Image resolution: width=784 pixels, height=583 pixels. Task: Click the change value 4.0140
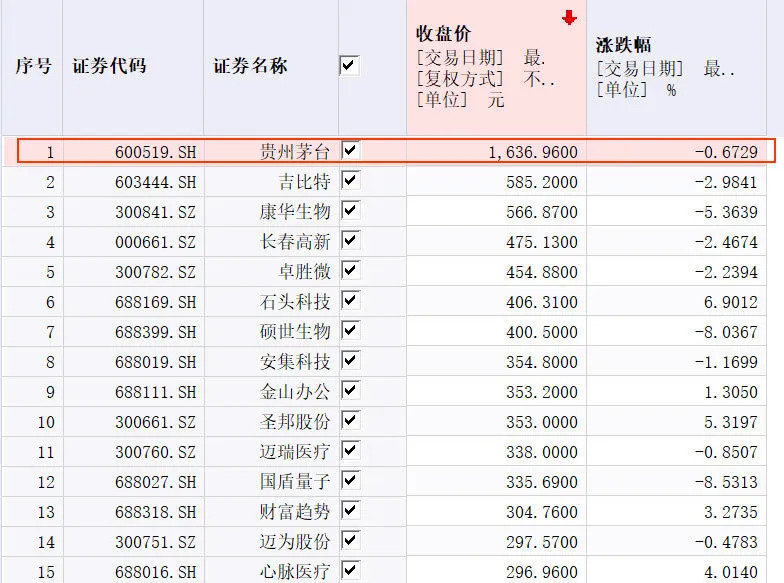(731, 572)
